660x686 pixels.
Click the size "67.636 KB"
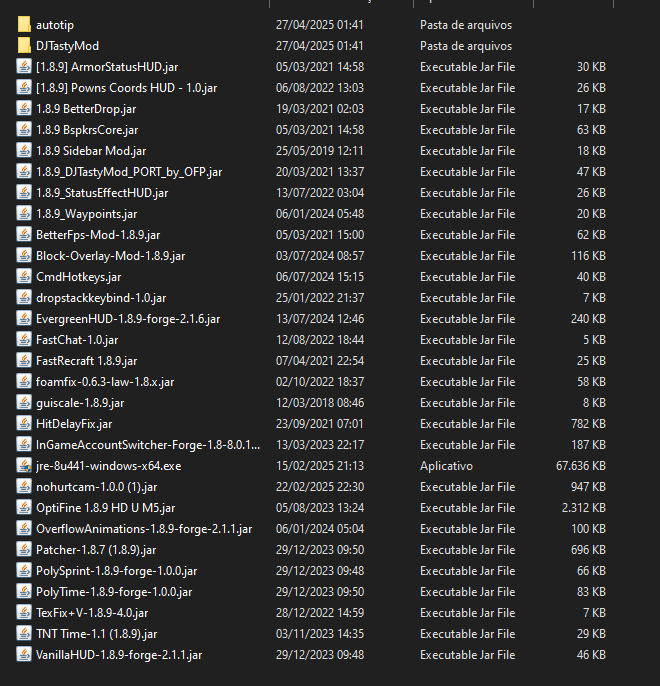[581, 466]
